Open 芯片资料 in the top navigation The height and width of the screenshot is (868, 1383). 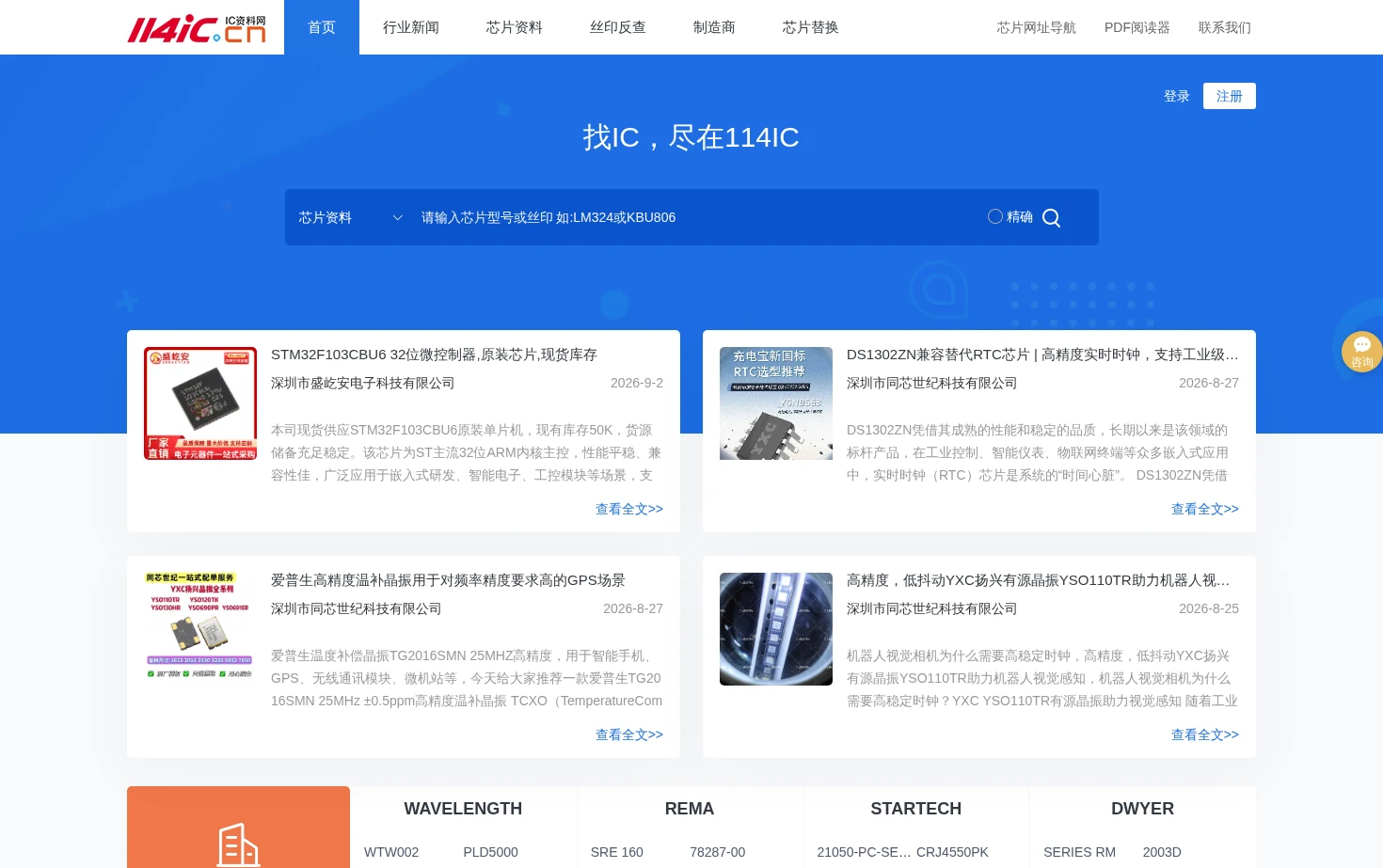point(515,27)
